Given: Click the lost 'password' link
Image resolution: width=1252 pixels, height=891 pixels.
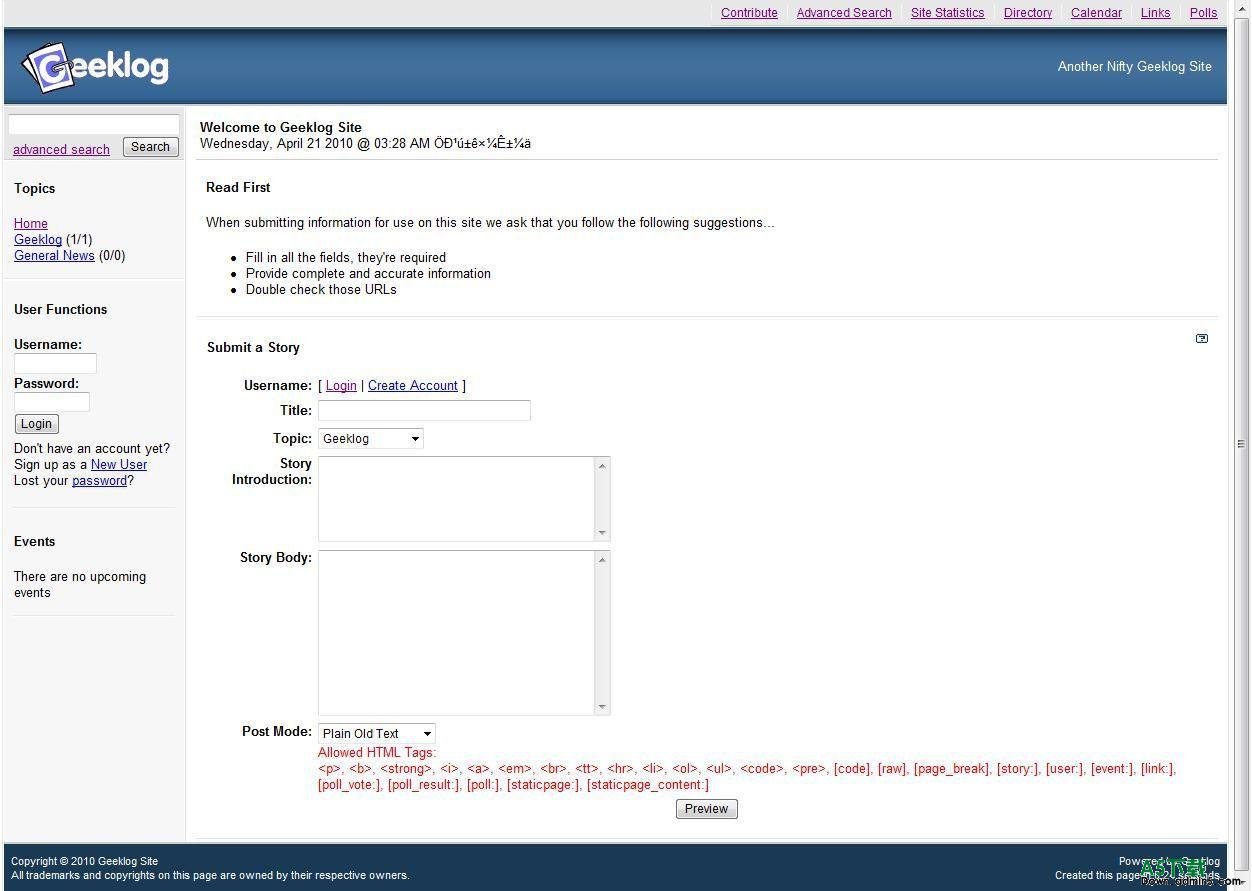Looking at the screenshot, I should coord(99,480).
